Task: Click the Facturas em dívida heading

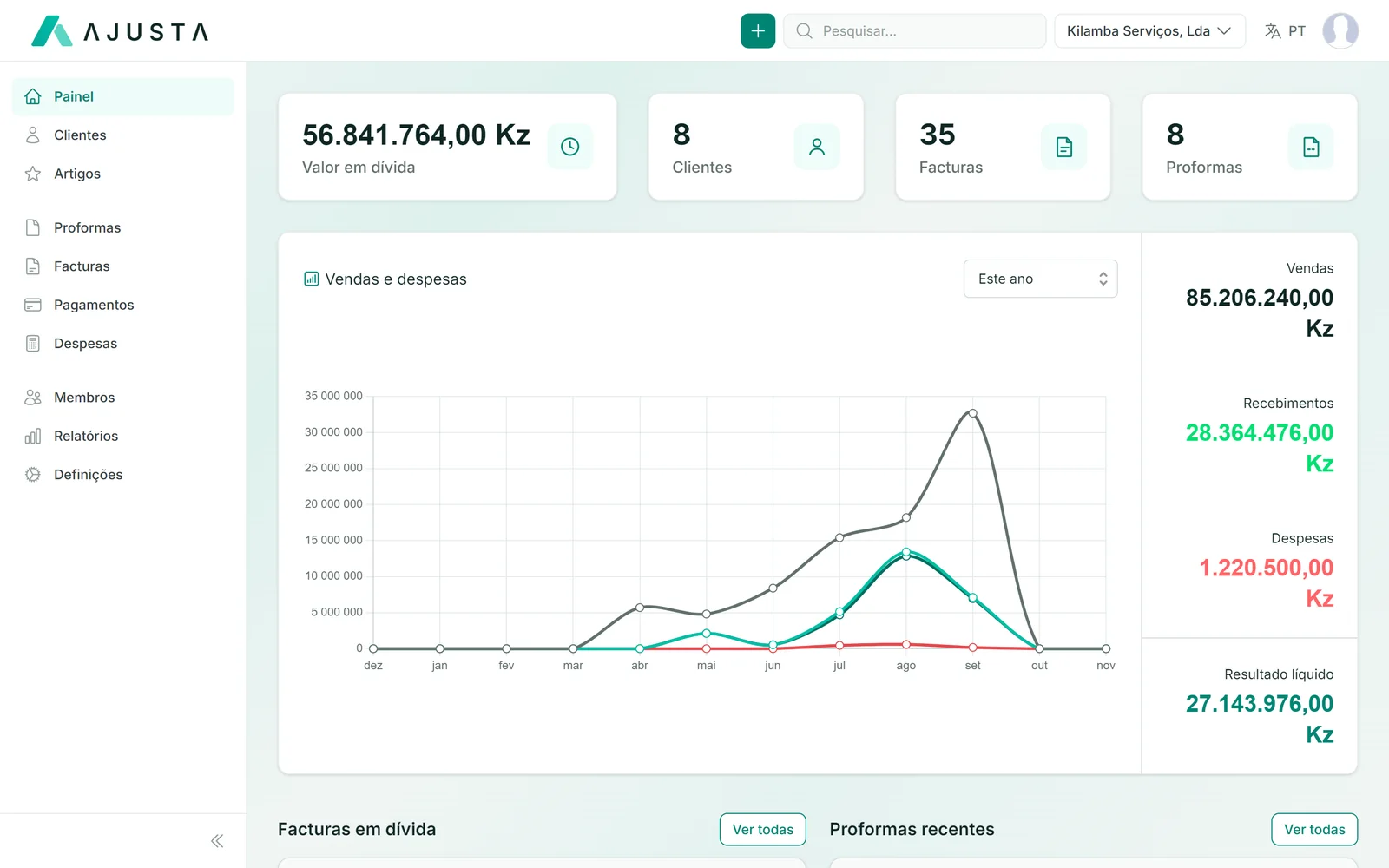Action: [357, 830]
